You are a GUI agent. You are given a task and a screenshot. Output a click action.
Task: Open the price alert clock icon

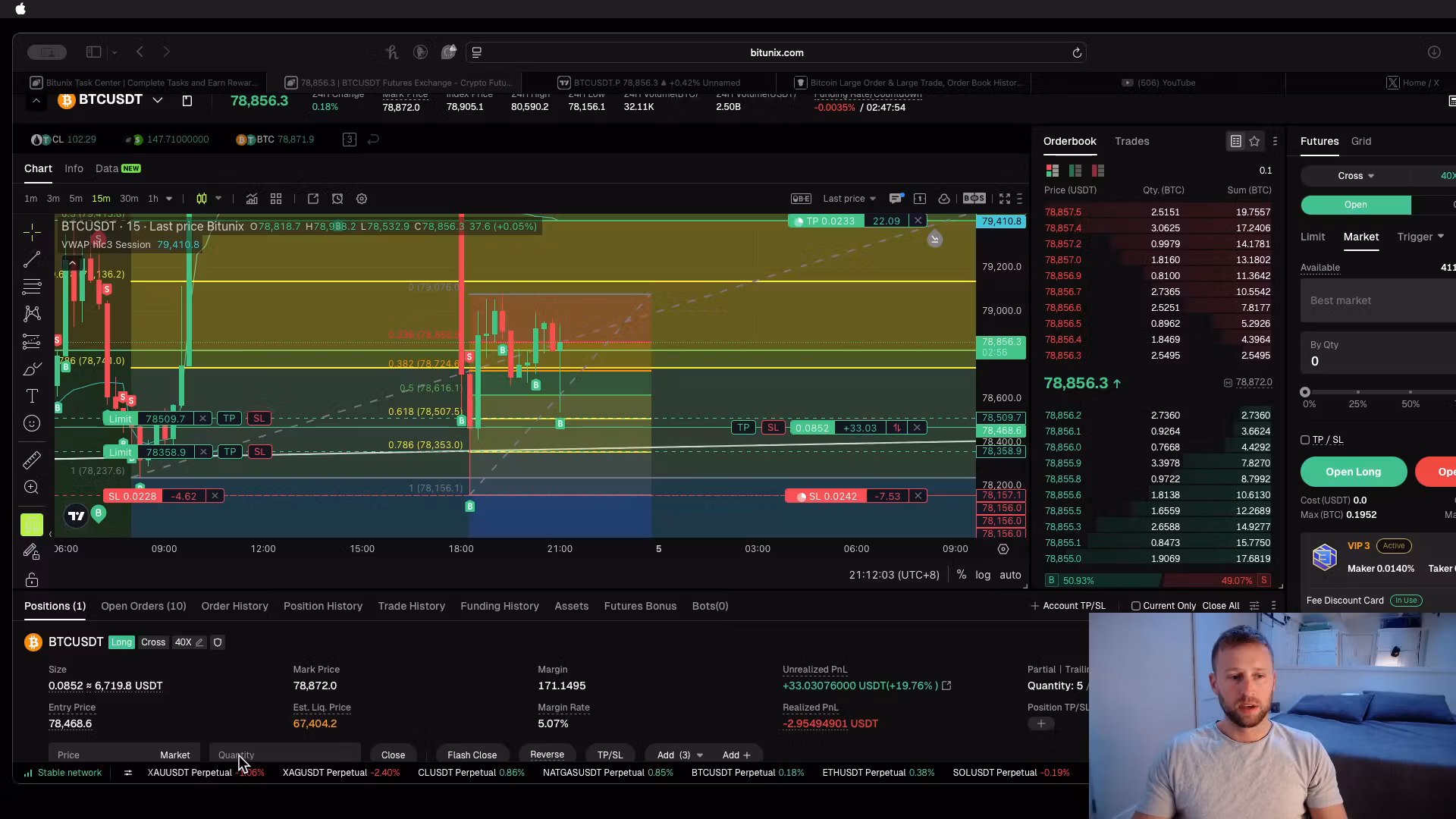pos(337,199)
